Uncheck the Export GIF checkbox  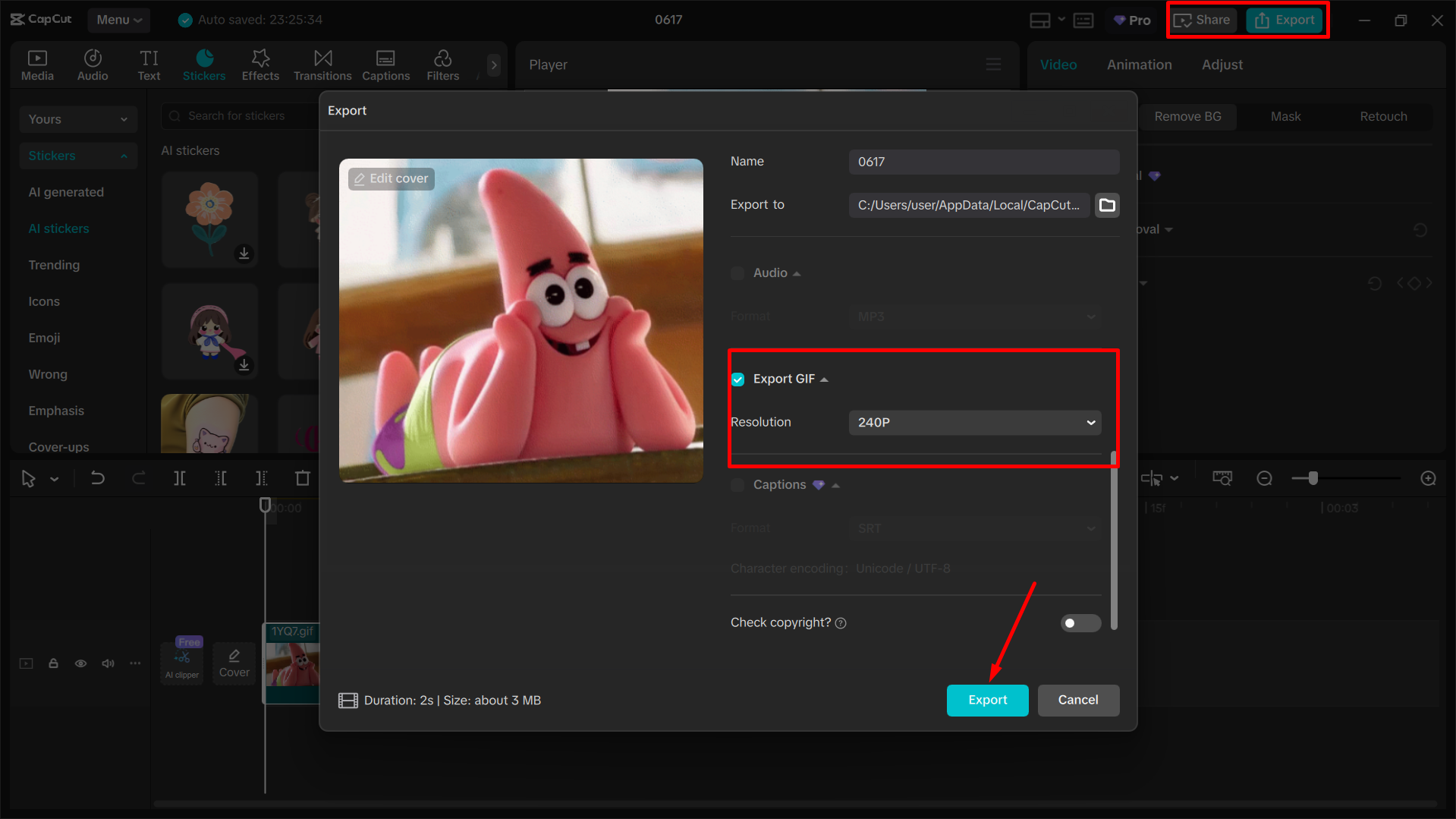(x=737, y=379)
